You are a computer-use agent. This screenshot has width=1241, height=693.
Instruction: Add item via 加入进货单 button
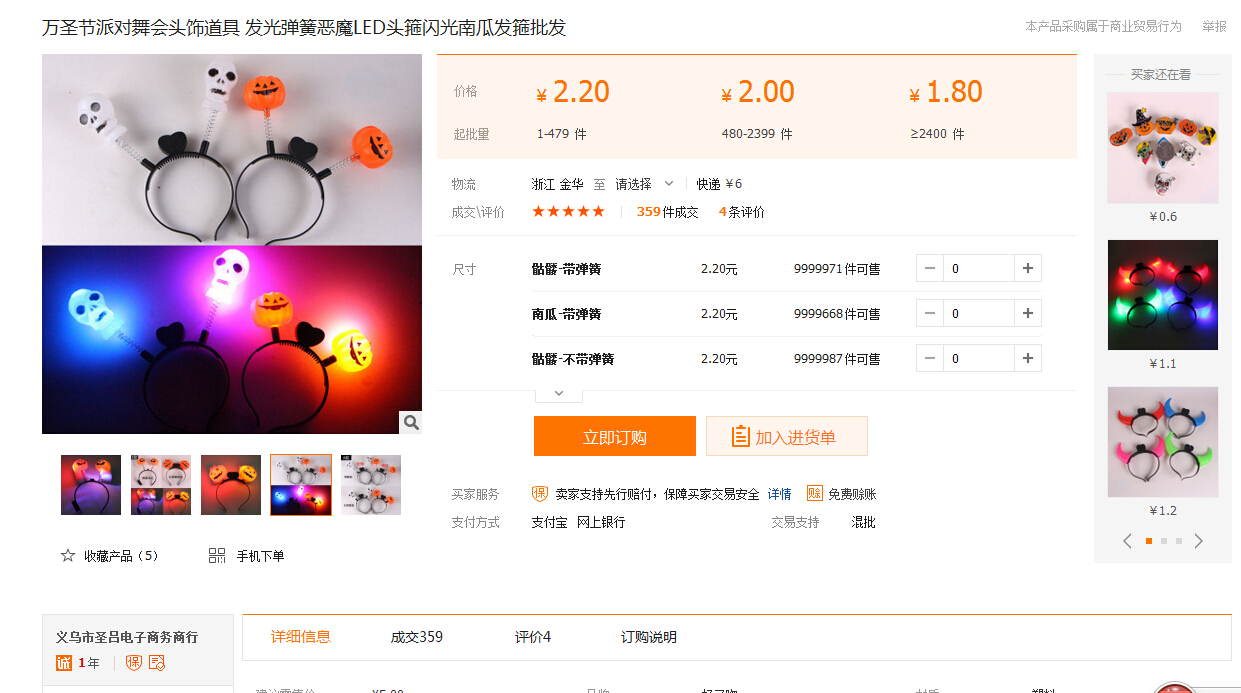pos(786,437)
